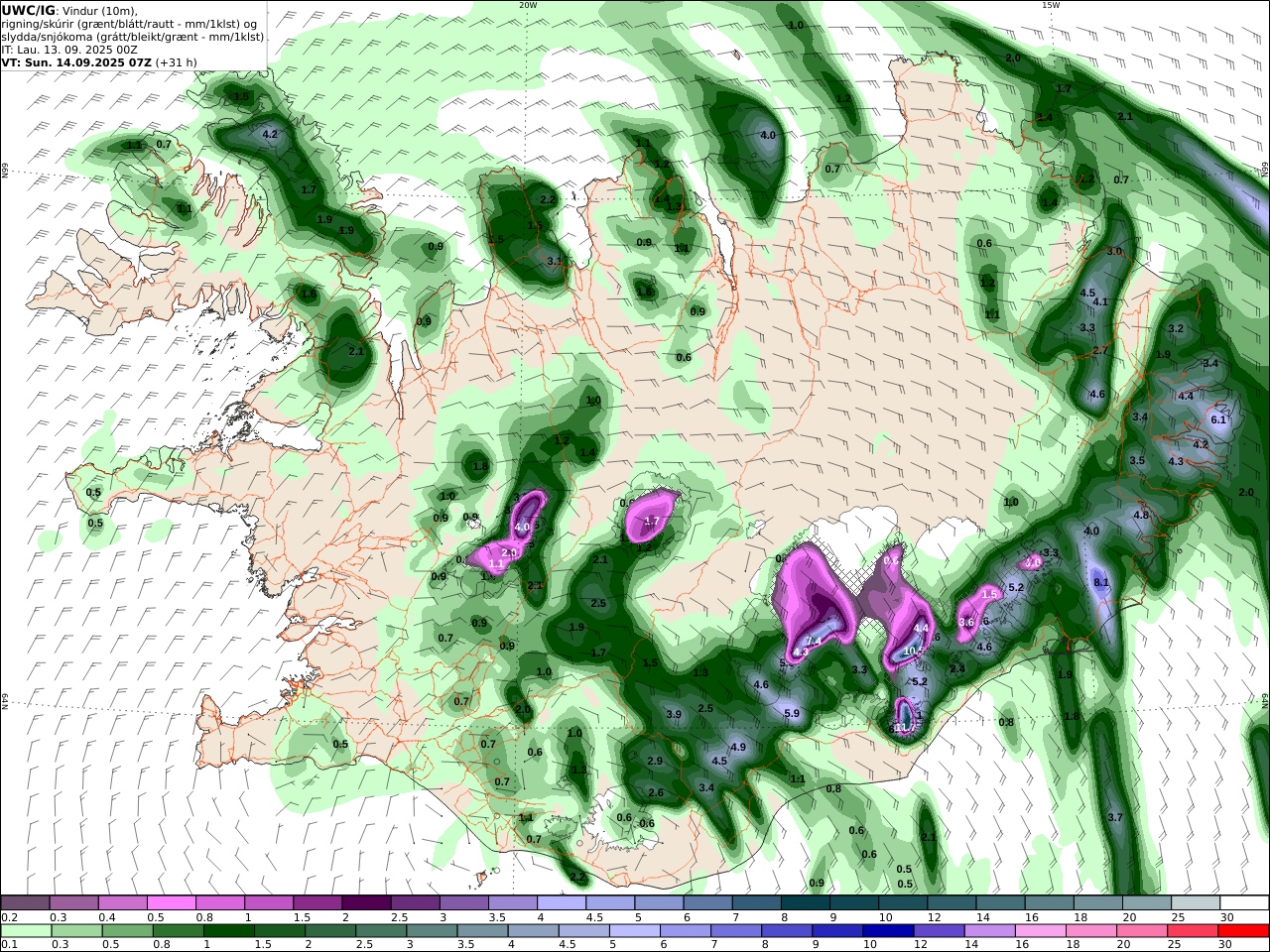Click the "4.1" precipitation value on the map
1270x952 pixels.
(x=1100, y=301)
